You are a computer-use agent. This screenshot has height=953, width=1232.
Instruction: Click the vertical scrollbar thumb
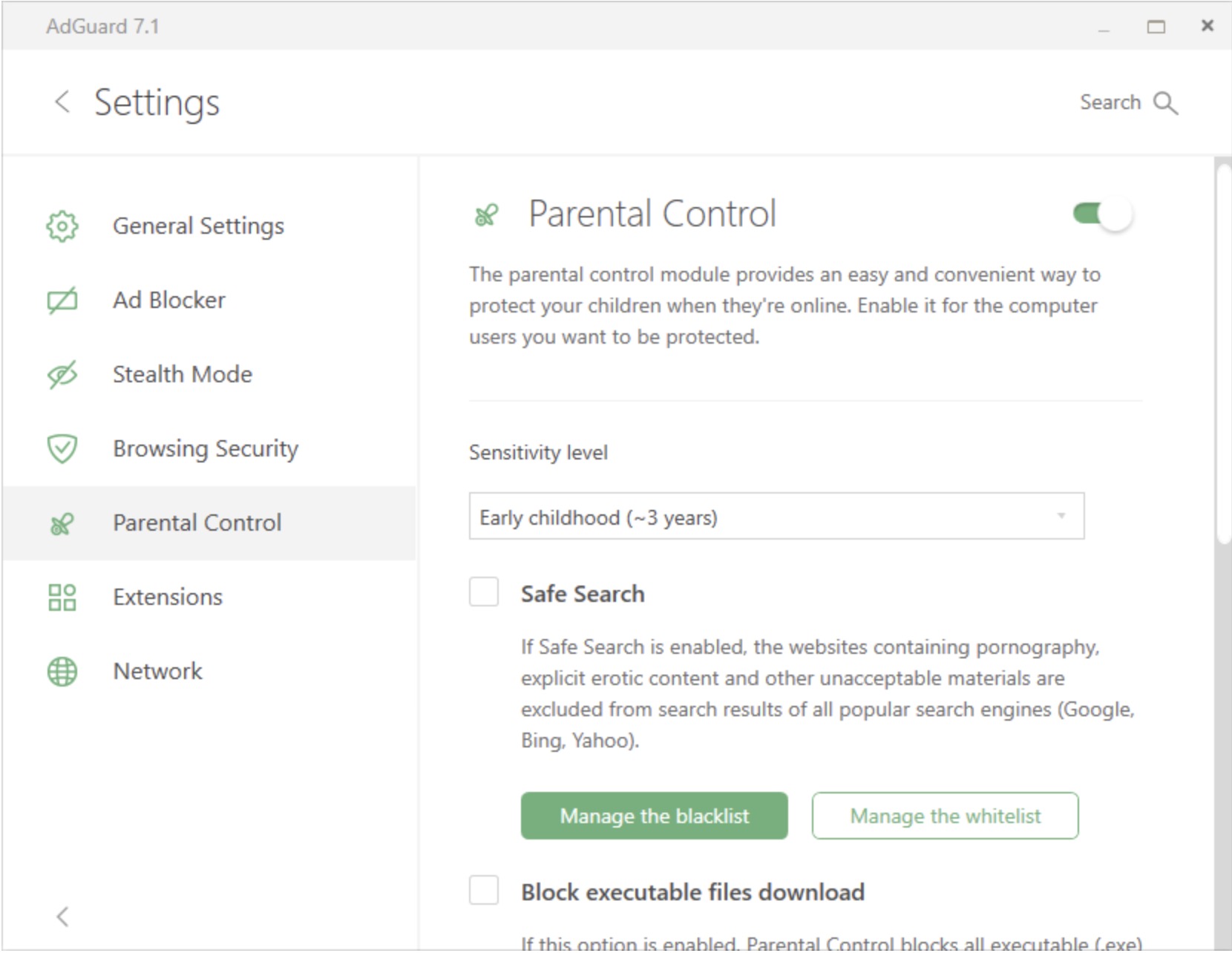(1223, 355)
